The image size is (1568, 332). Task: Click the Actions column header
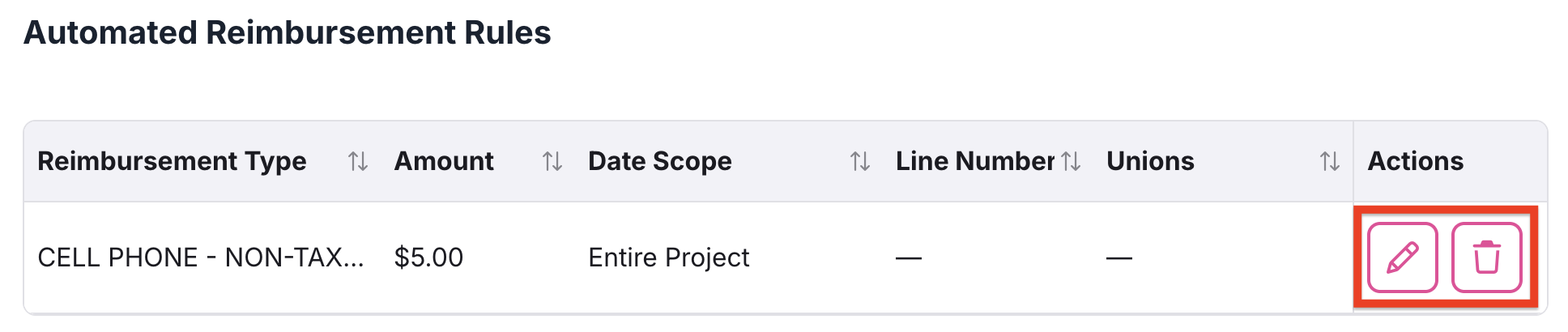click(x=1415, y=161)
